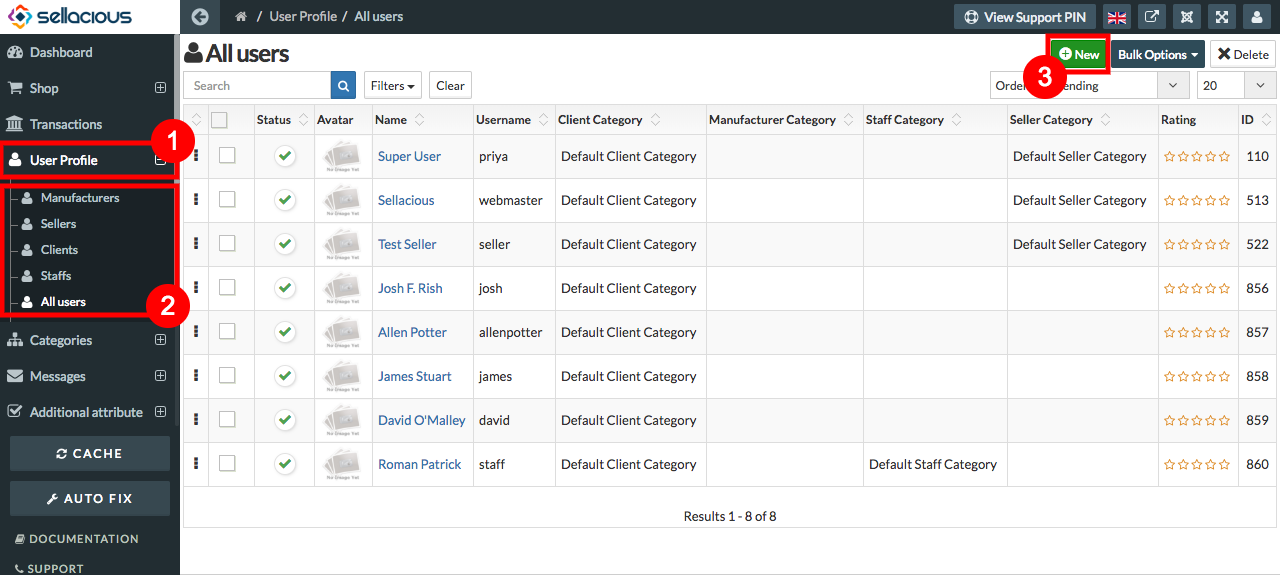The height and width of the screenshot is (575, 1280).
Task: Open the Sellers submenu item
Action: coord(58,224)
